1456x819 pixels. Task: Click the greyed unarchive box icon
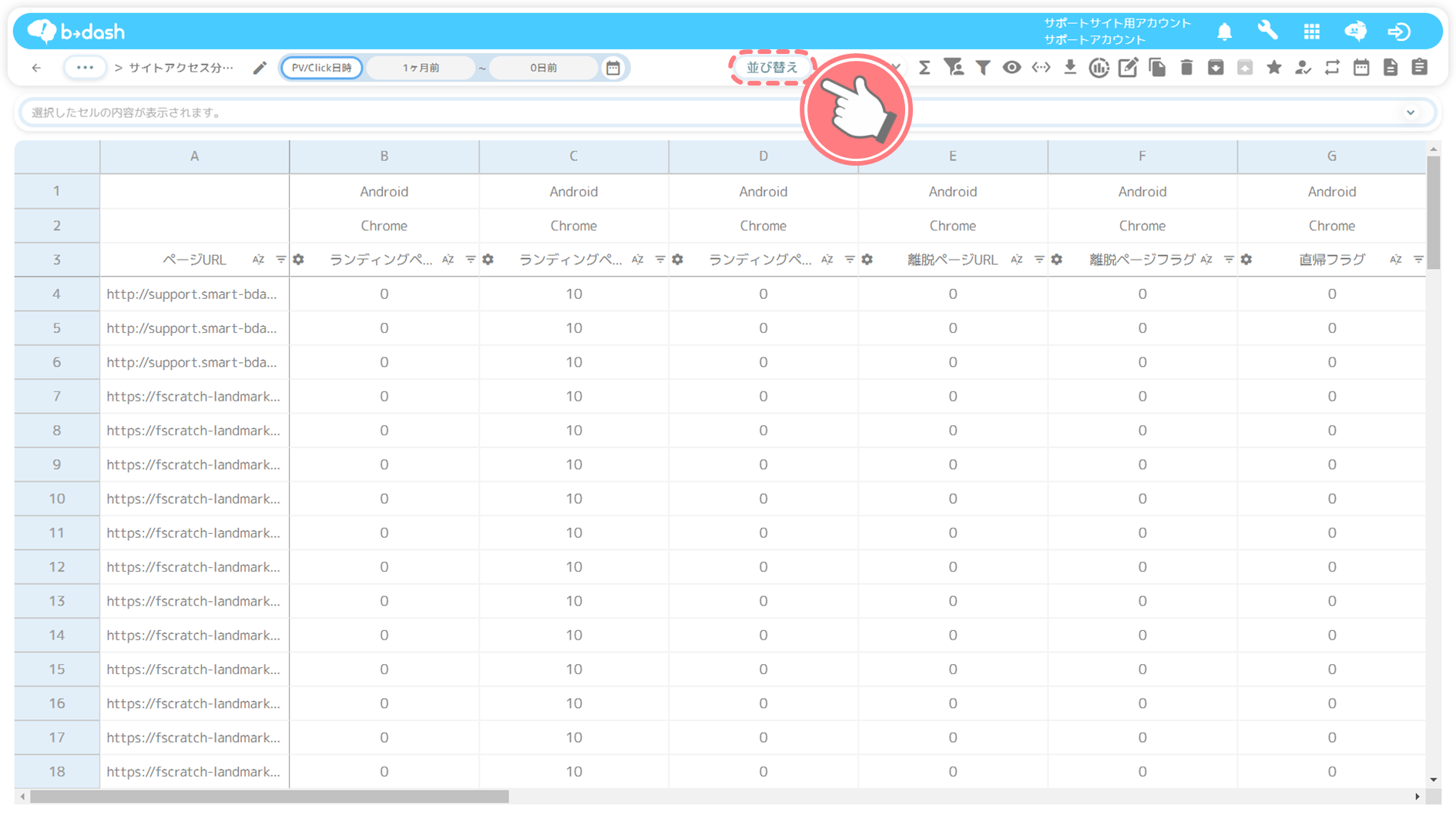[1245, 68]
